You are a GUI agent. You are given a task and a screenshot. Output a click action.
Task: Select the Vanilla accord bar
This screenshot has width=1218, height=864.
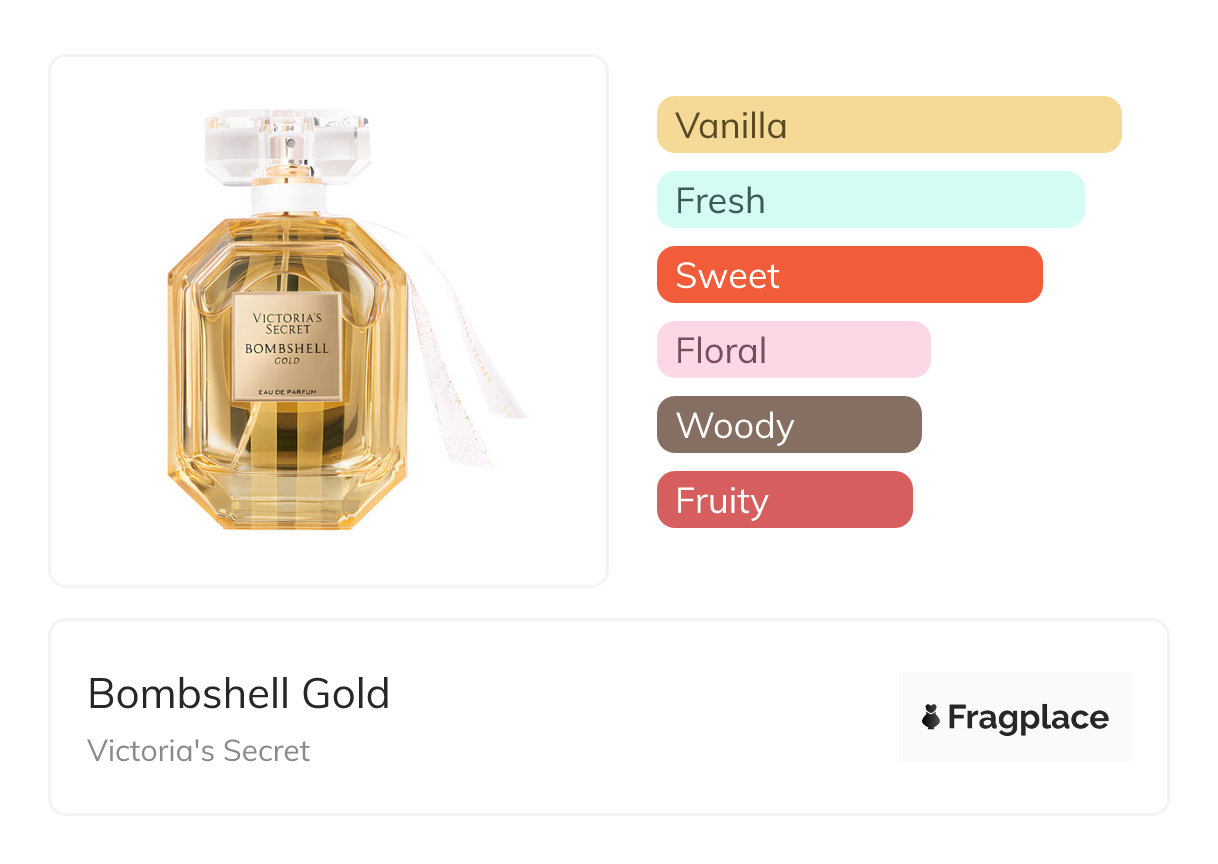(x=888, y=125)
